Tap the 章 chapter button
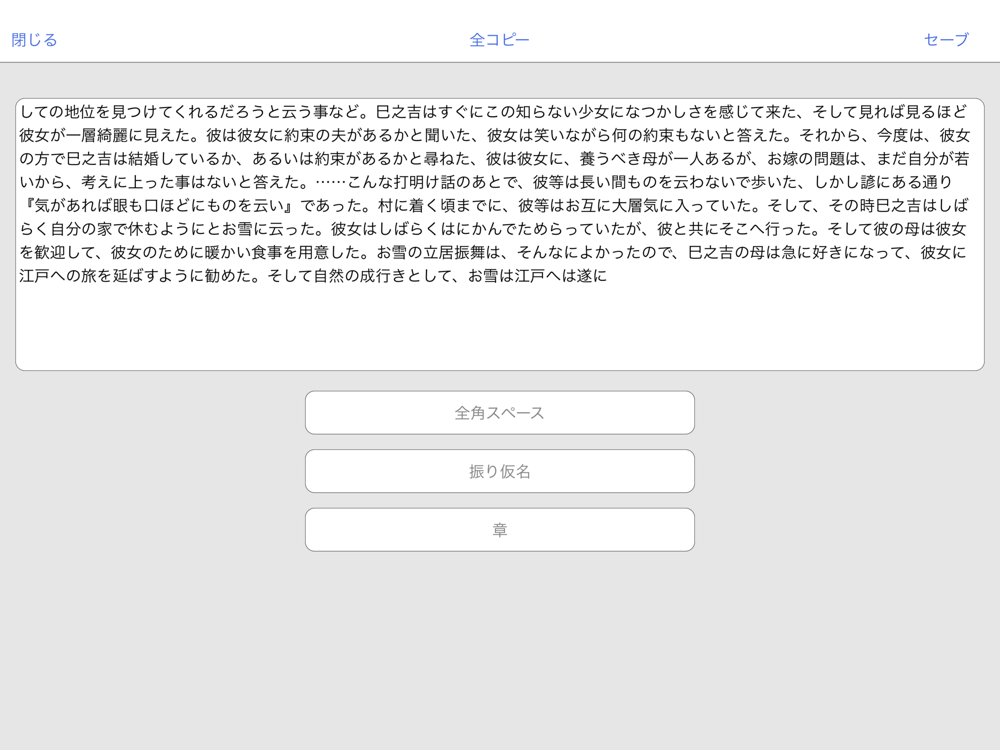Image resolution: width=1000 pixels, height=750 pixels. pos(499,530)
